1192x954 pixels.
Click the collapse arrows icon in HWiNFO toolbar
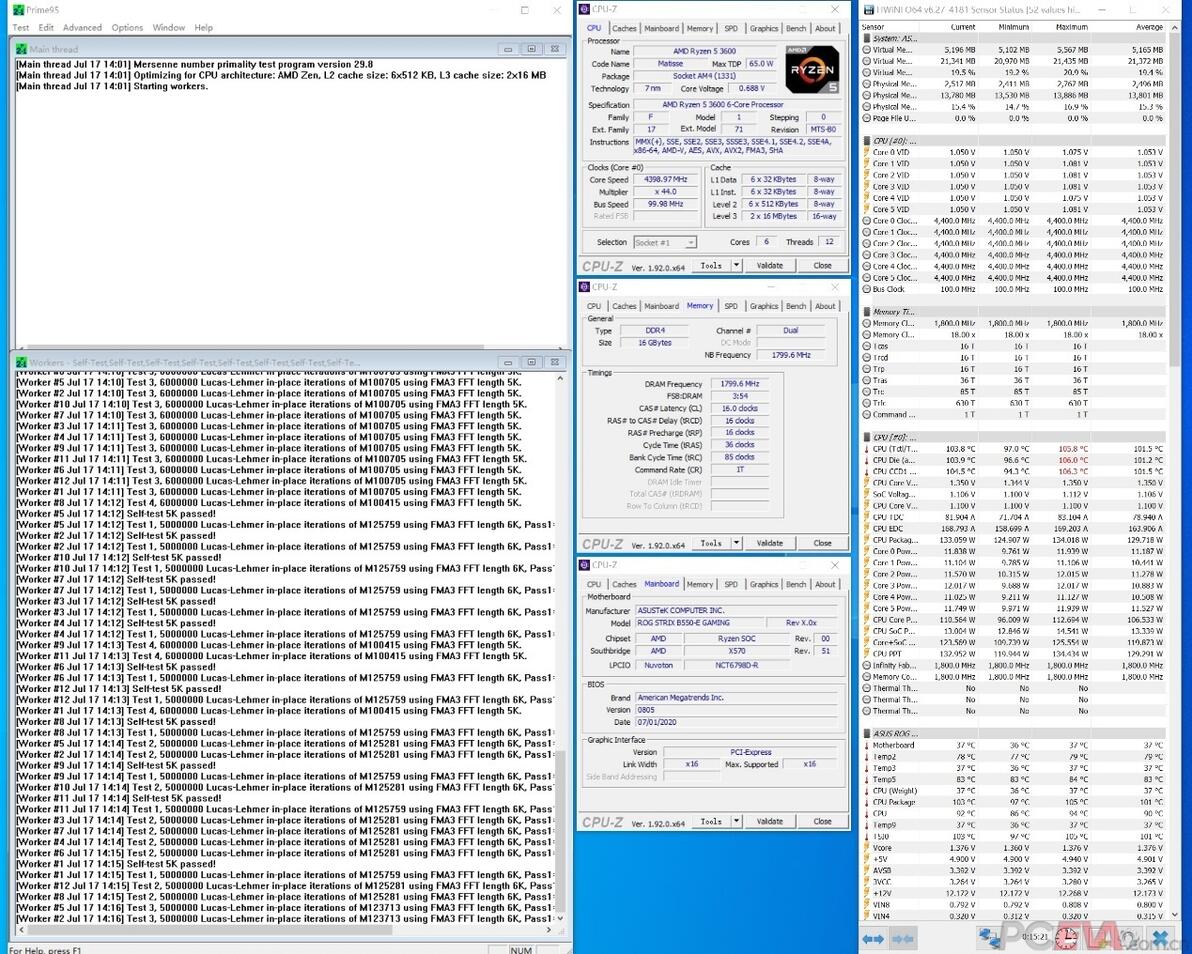[902, 939]
